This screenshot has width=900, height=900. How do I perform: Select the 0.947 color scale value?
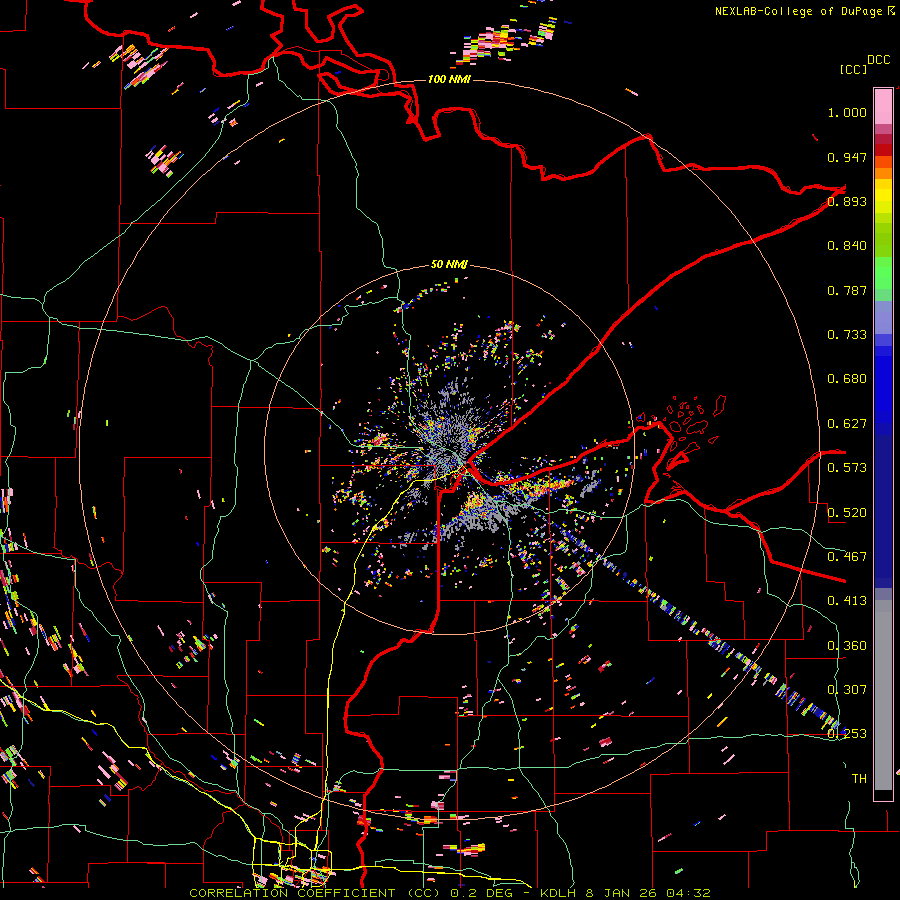coord(847,157)
